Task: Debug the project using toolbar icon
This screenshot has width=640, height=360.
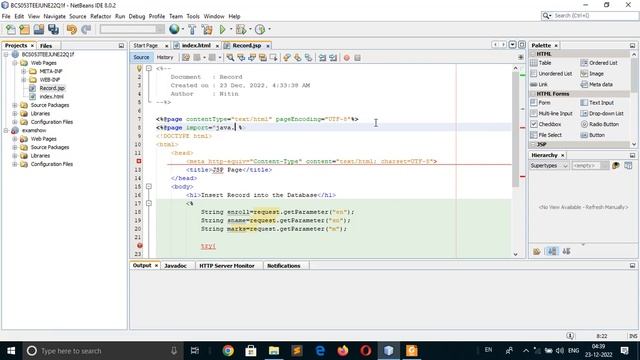Action: pos(241,29)
